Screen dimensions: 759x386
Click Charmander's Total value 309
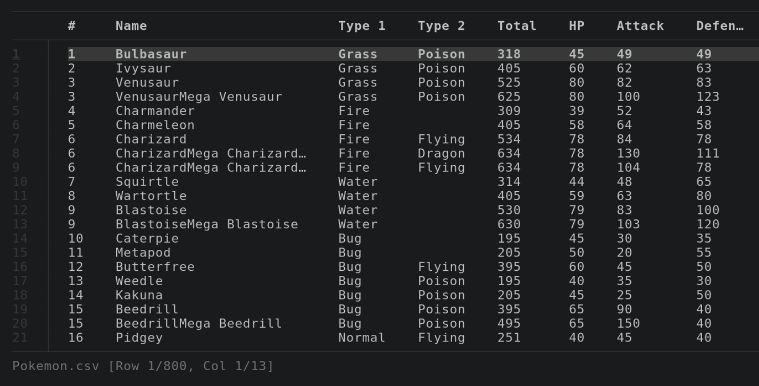(x=509, y=110)
